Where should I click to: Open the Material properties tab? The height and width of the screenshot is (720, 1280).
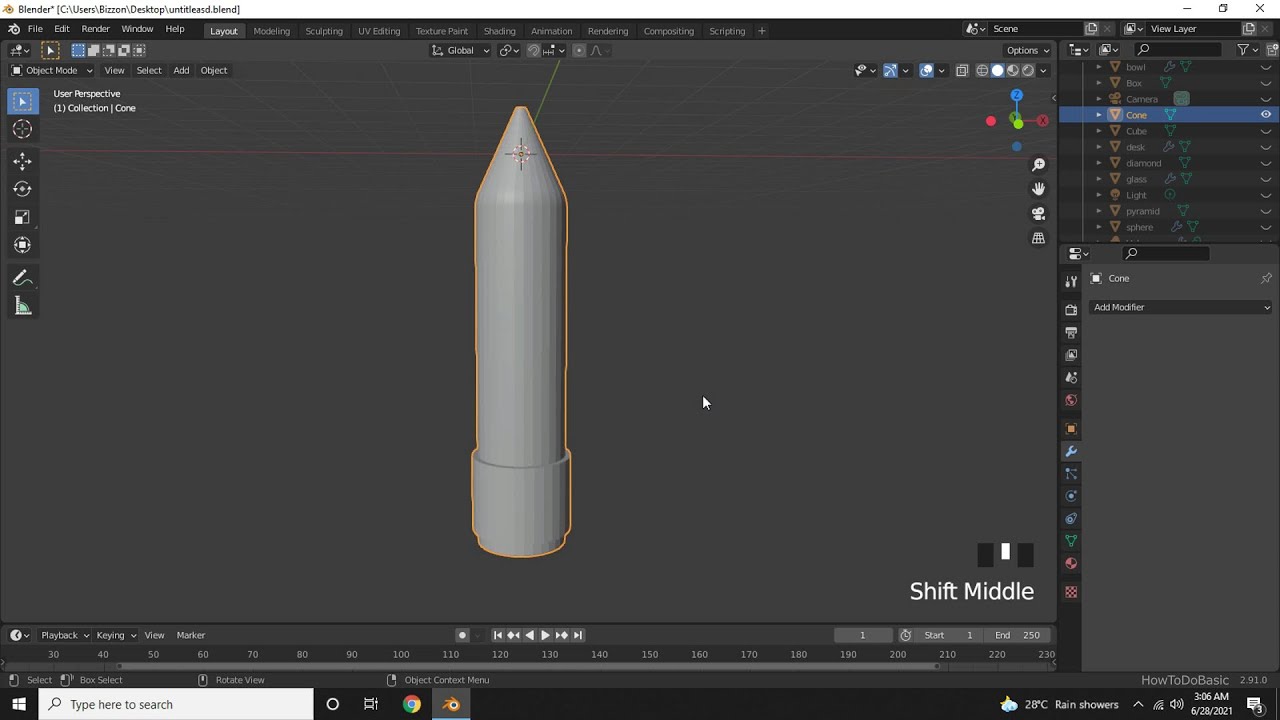click(x=1071, y=564)
